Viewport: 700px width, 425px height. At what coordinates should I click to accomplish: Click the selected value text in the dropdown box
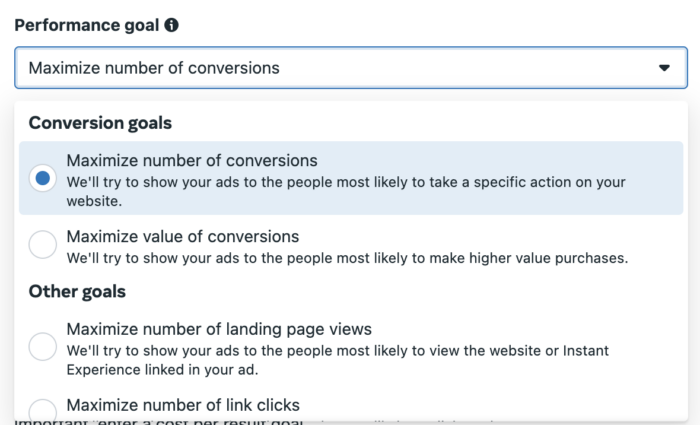[x=154, y=68]
